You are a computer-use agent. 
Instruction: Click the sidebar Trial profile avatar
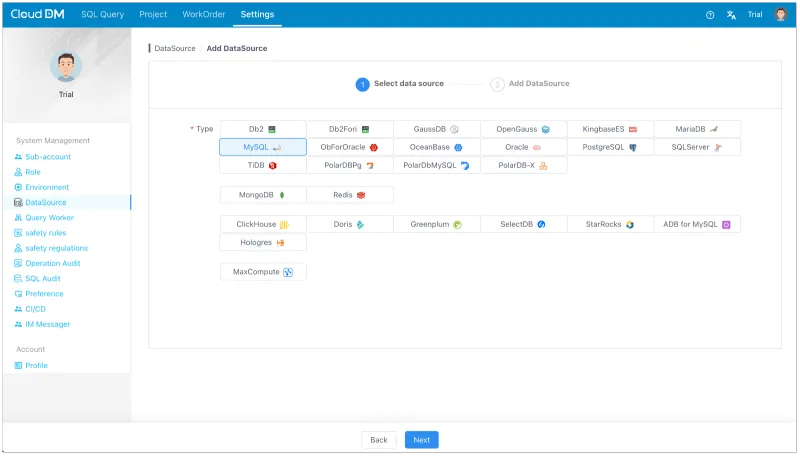coord(66,67)
